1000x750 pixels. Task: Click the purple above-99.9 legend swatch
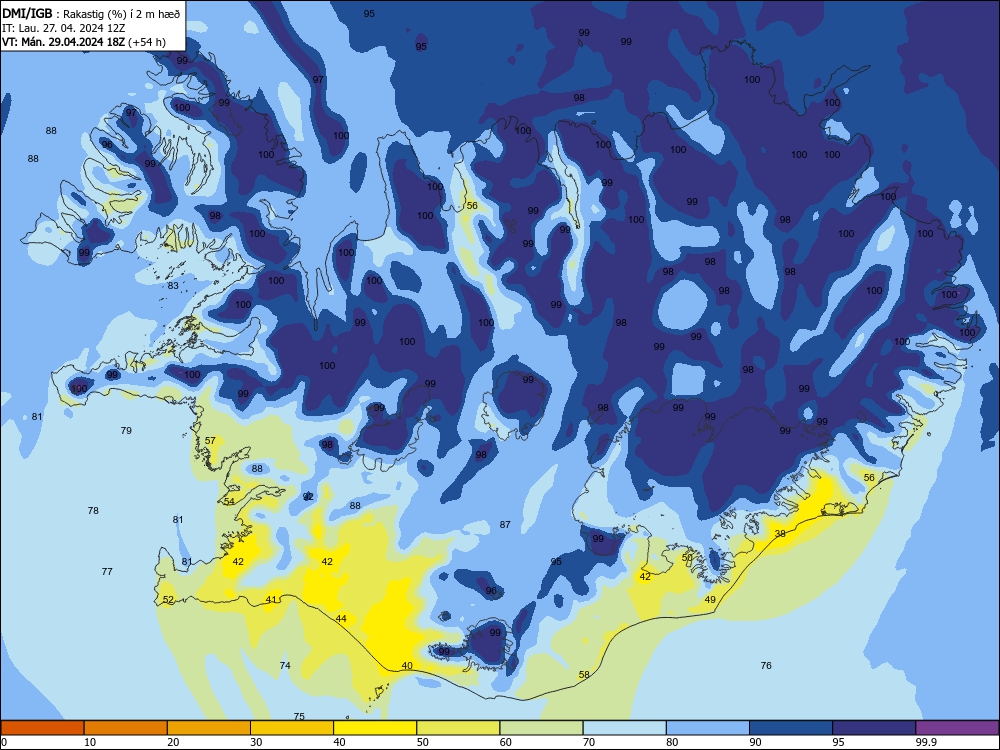(957, 728)
